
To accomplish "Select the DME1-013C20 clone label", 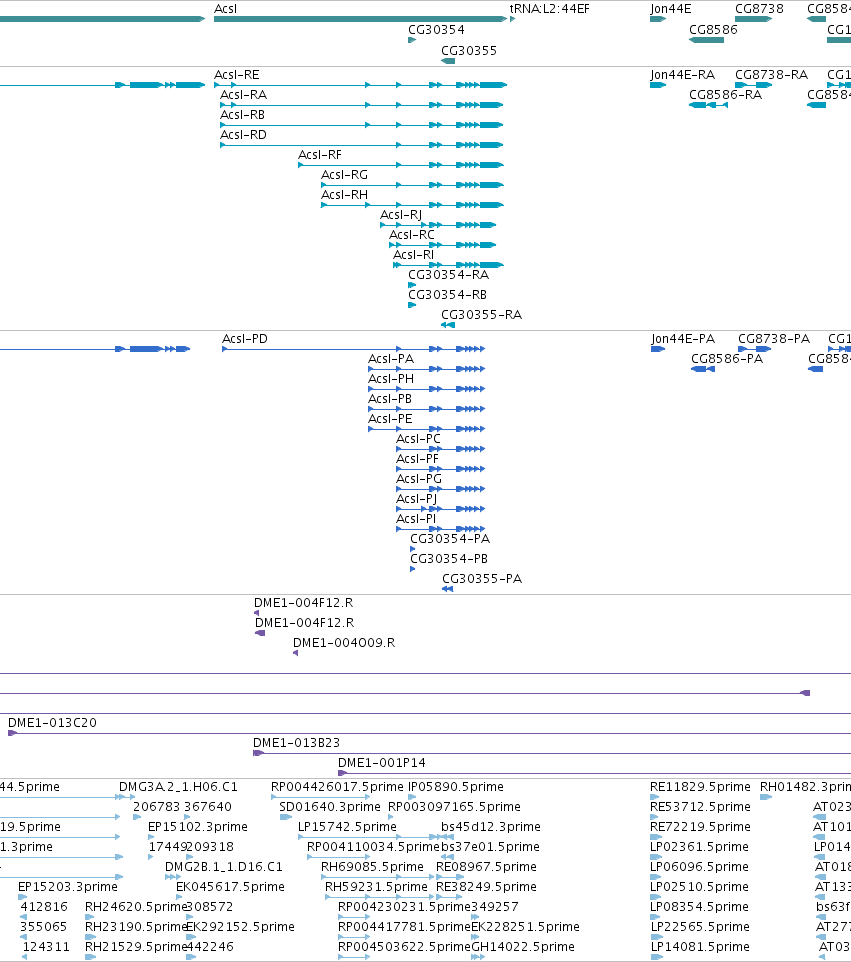I will [52, 723].
